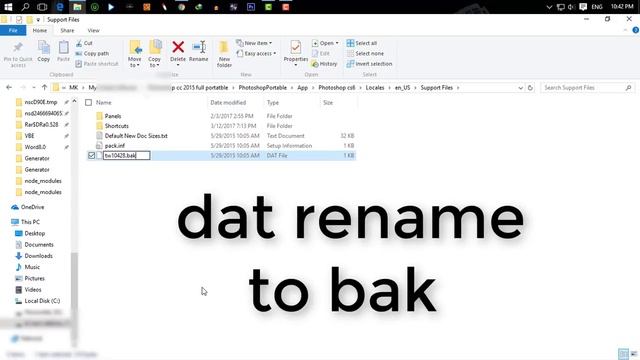
Task: Open Downloads in the navigation pane
Action: tap(38, 256)
